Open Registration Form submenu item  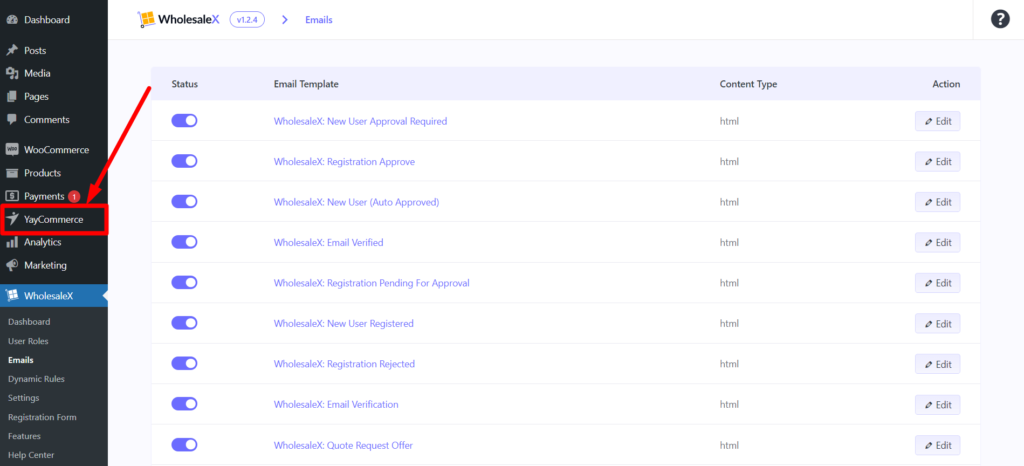tap(42, 417)
